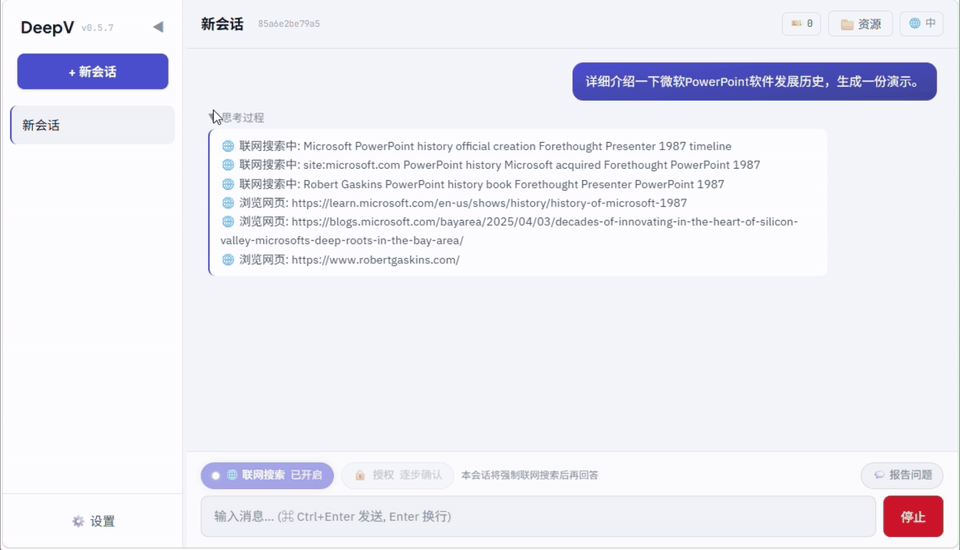This screenshot has height=550, width=960.
Task: Click the folder icon in the 资源 button
Action: click(x=847, y=24)
